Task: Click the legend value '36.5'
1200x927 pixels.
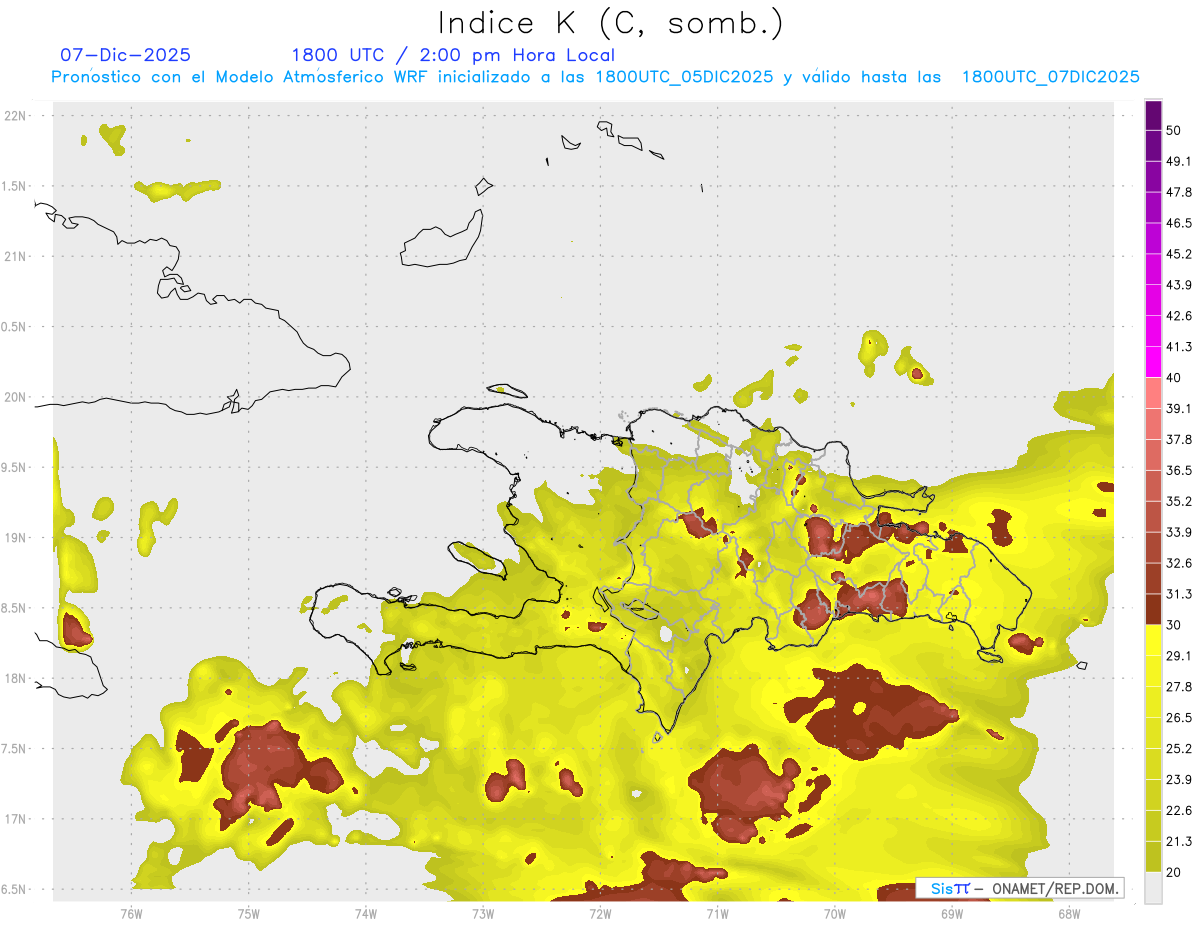Action: click(x=1179, y=470)
